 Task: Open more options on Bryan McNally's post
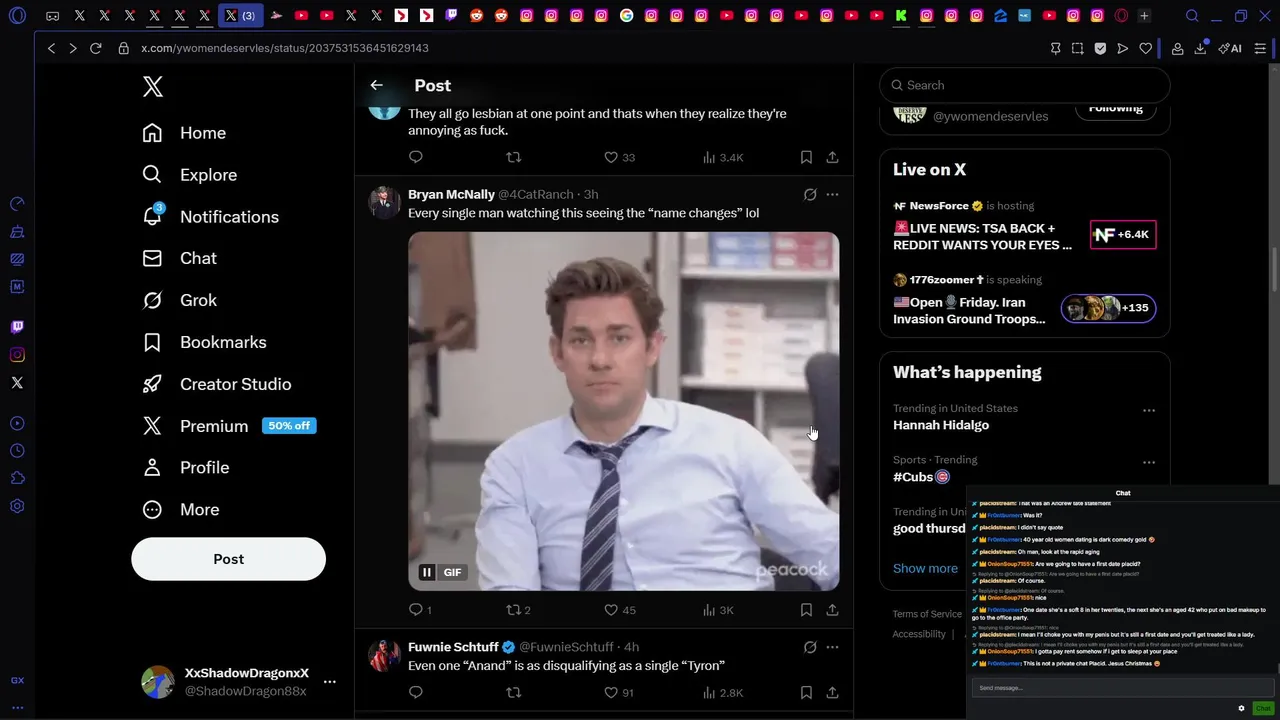coord(832,195)
